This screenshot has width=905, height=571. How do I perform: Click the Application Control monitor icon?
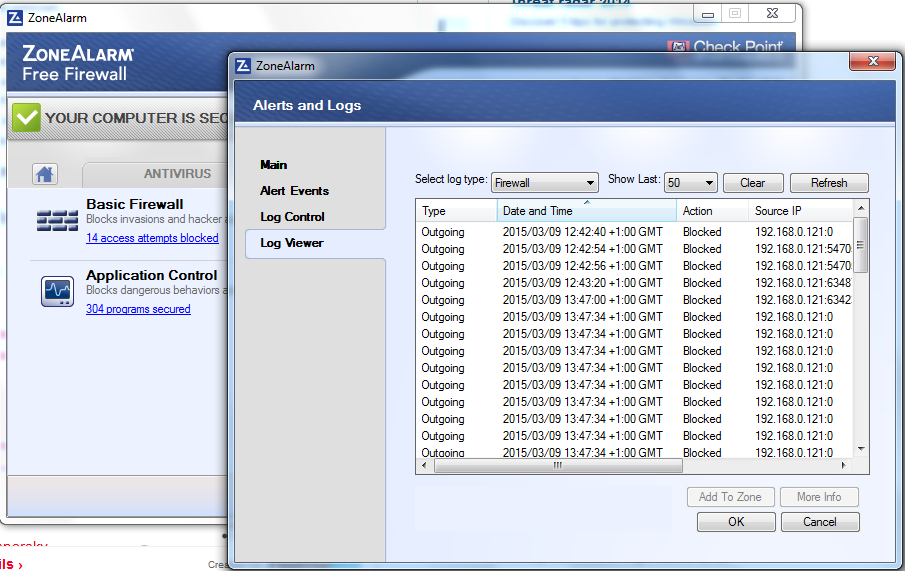(57, 291)
